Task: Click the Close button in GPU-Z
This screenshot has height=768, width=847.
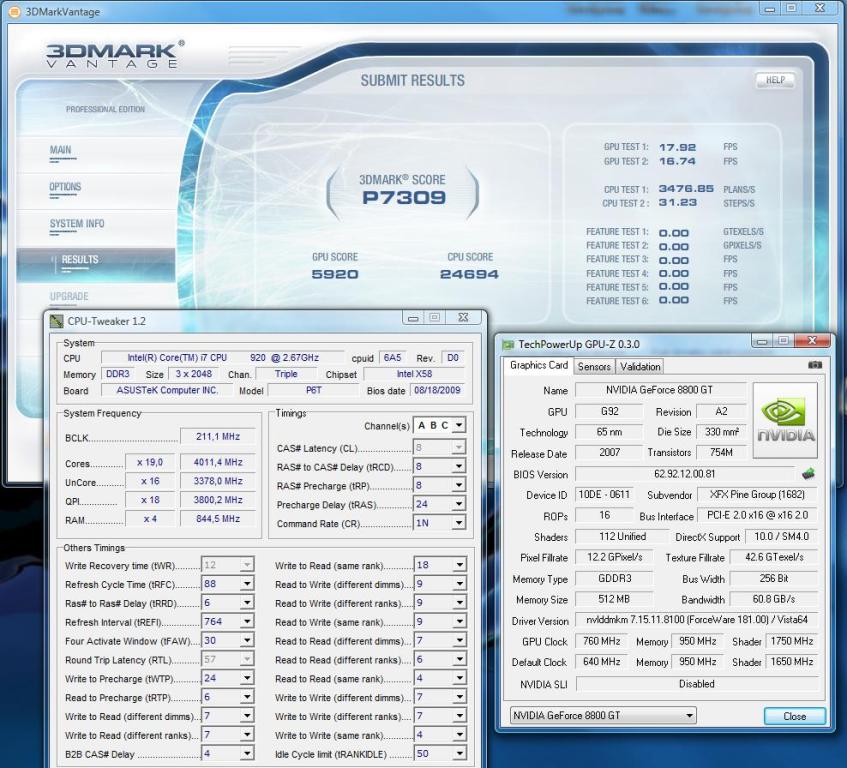Action: click(795, 716)
